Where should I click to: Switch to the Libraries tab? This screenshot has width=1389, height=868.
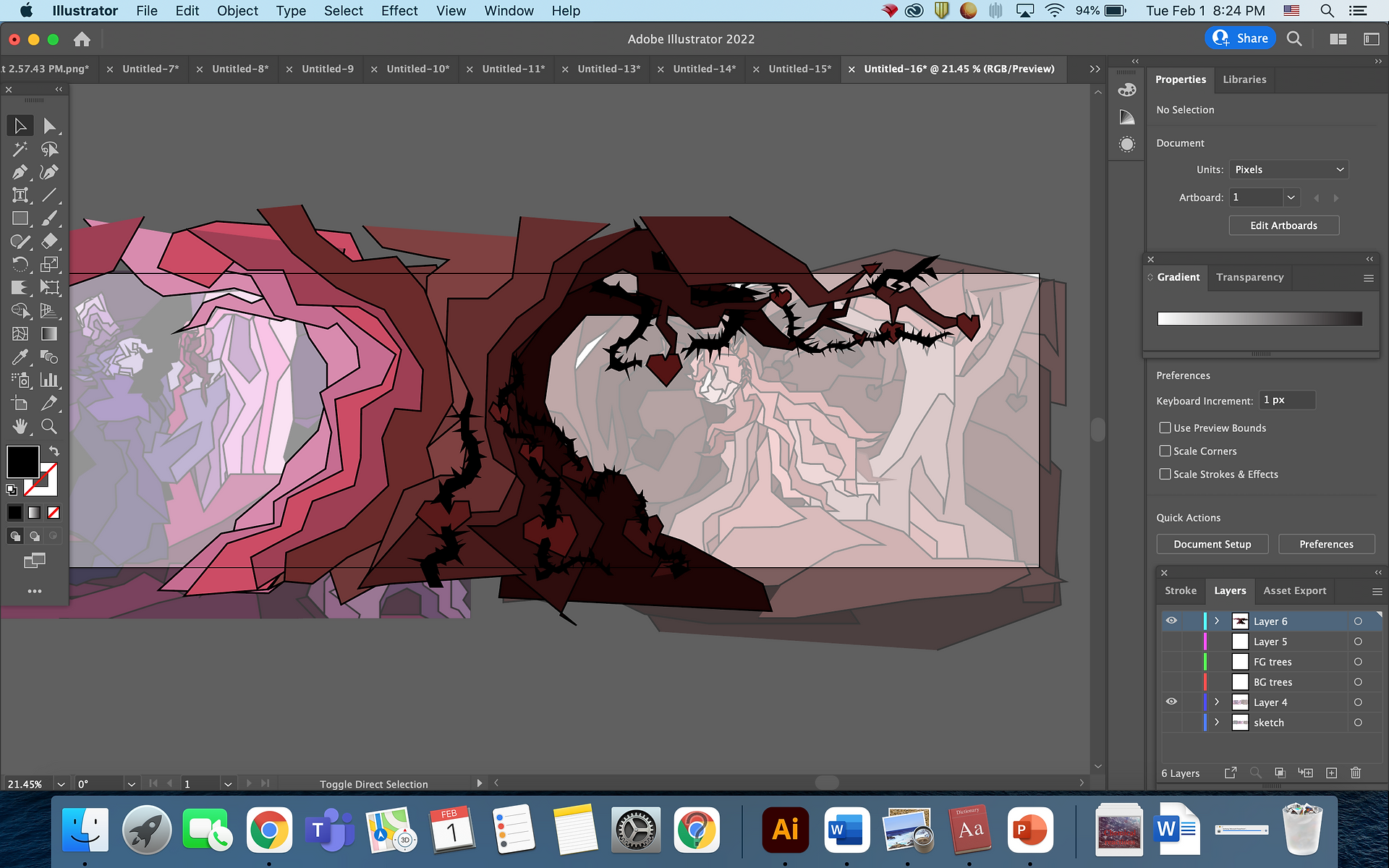tap(1244, 80)
